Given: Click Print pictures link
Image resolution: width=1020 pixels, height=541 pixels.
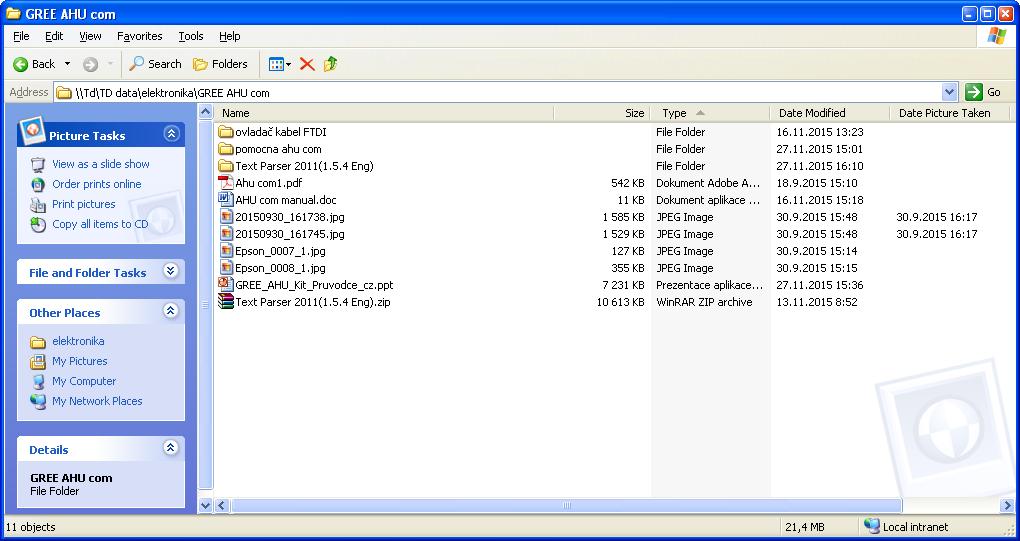Looking at the screenshot, I should coord(84,204).
